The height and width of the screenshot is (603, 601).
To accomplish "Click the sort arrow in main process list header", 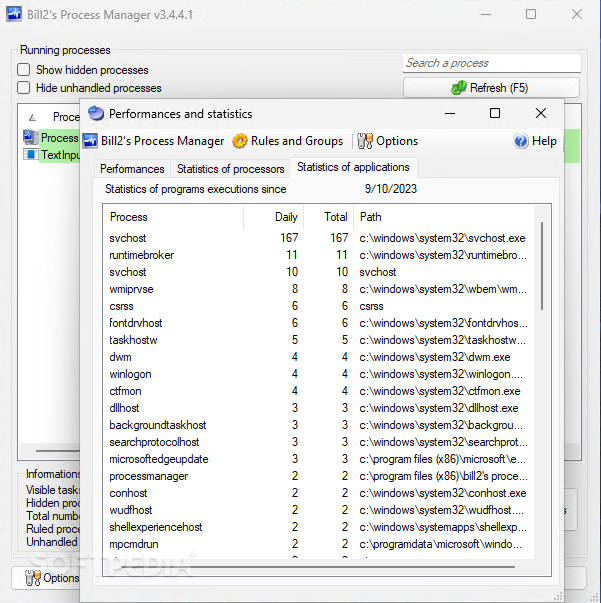I will click(x=33, y=117).
